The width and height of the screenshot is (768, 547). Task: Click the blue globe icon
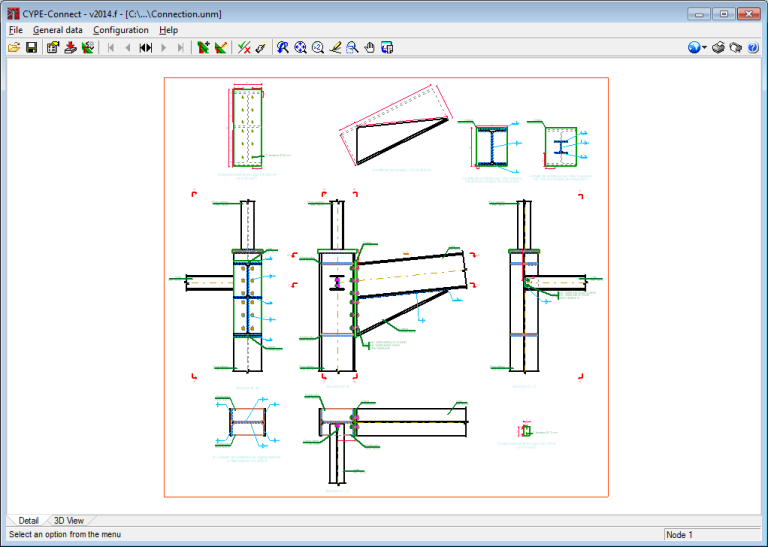tap(694, 48)
